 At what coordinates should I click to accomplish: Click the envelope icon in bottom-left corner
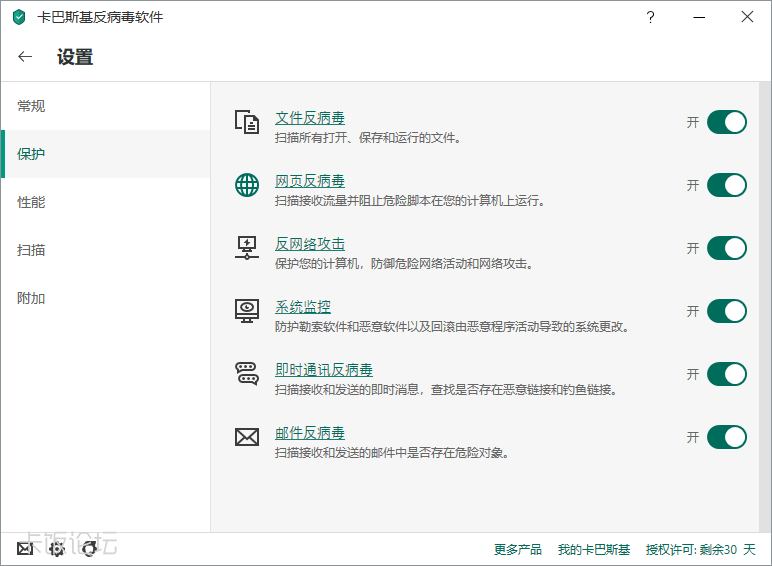click(25, 548)
